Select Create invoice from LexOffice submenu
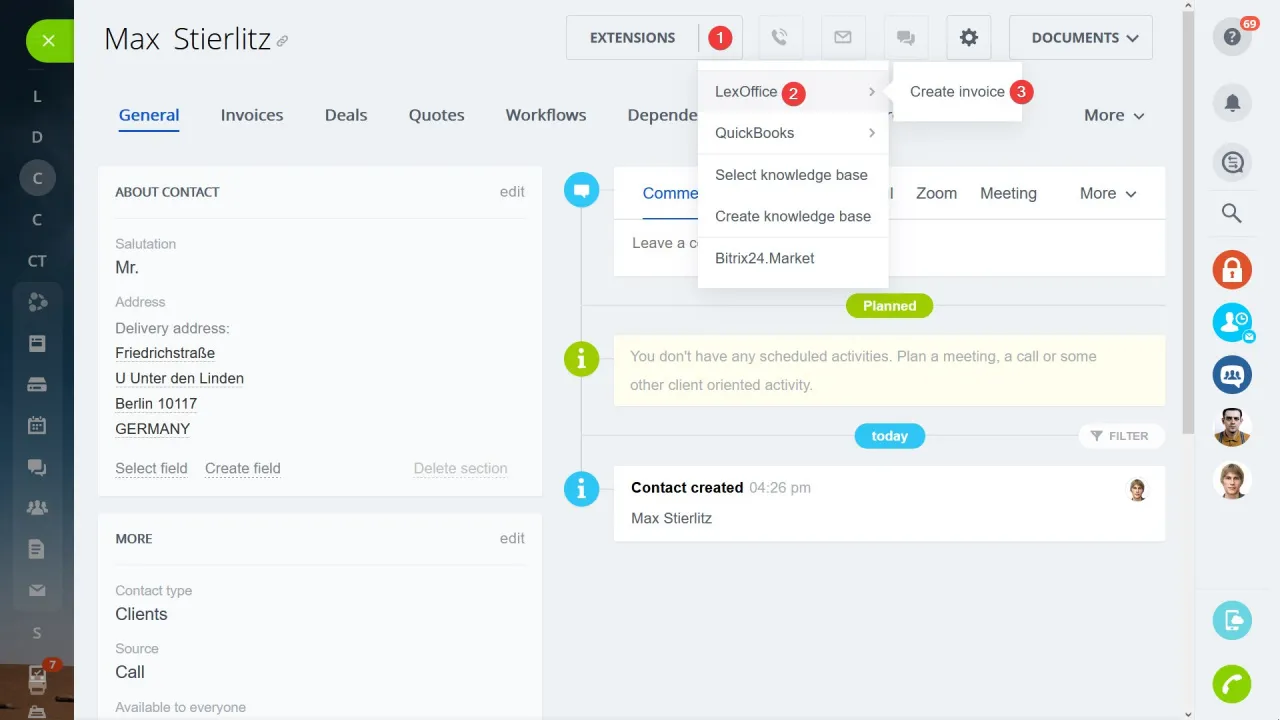The height and width of the screenshot is (720, 1280). 957,92
